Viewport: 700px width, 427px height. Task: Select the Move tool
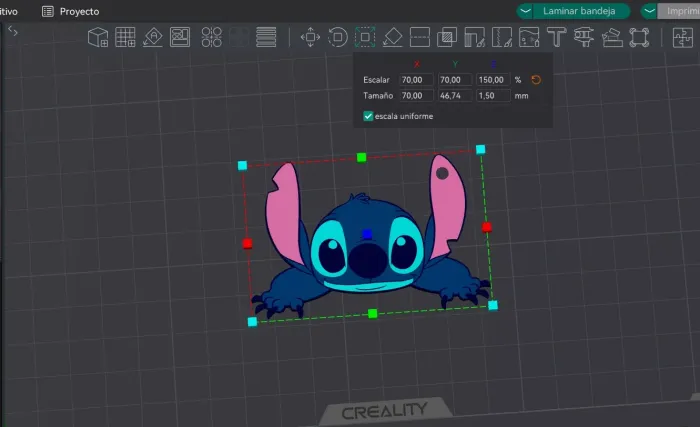tap(310, 38)
